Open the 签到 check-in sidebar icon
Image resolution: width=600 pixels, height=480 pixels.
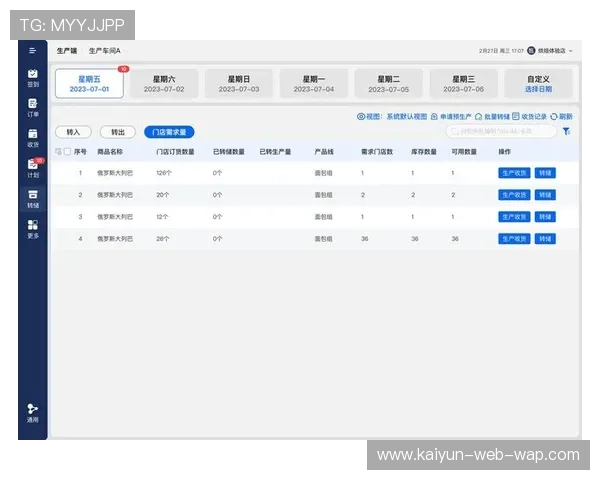[33, 78]
